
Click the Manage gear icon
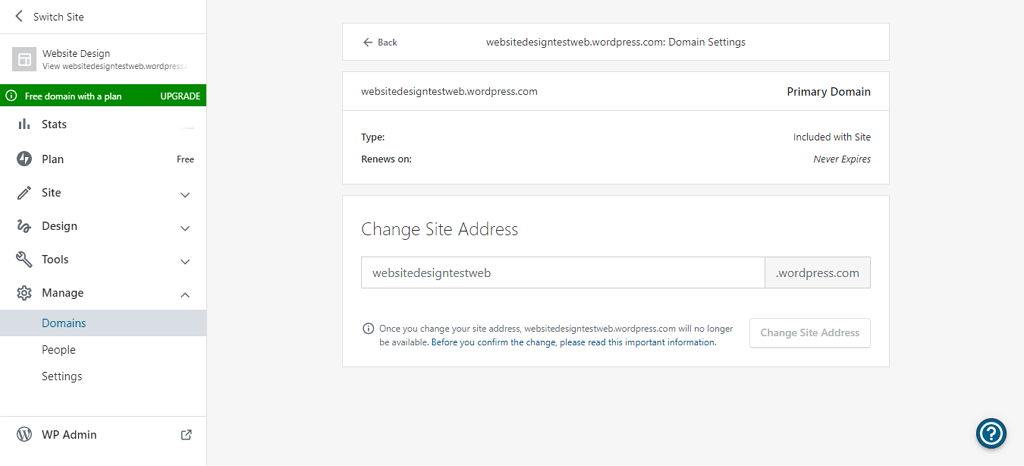[24, 293]
